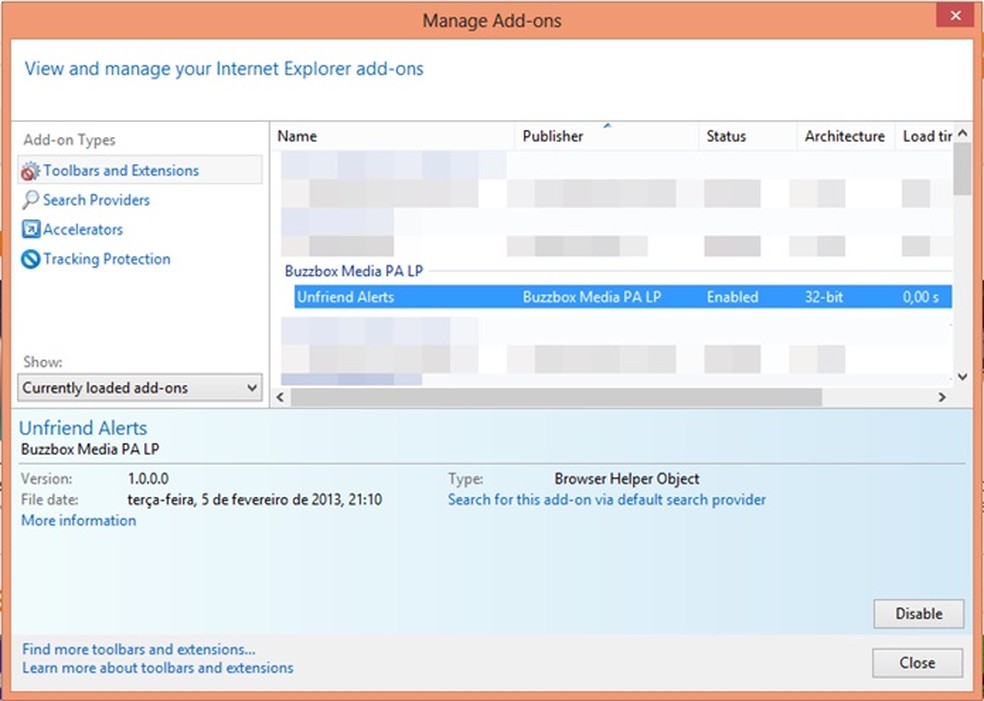Open Find more toolbars and extensions link
Screen dimensions: 984x701
tap(139, 649)
